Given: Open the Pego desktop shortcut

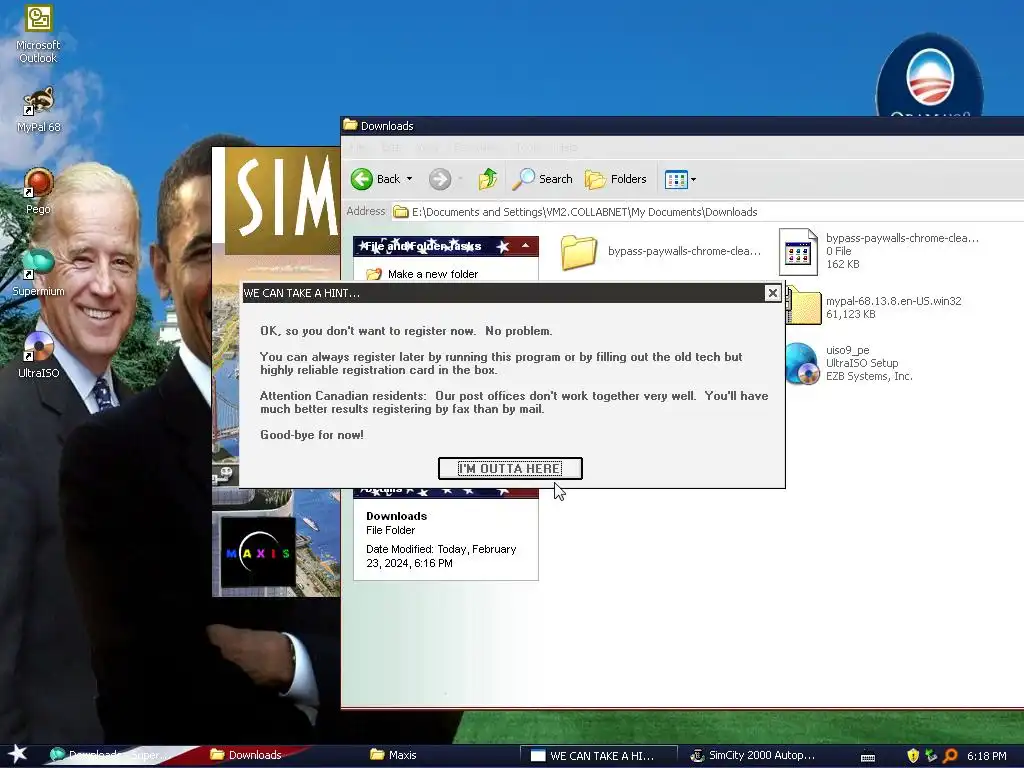Looking at the screenshot, I should 39,191.
